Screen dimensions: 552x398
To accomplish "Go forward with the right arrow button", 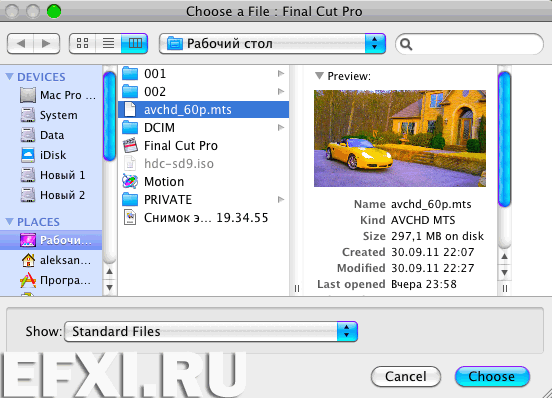I will [46, 44].
